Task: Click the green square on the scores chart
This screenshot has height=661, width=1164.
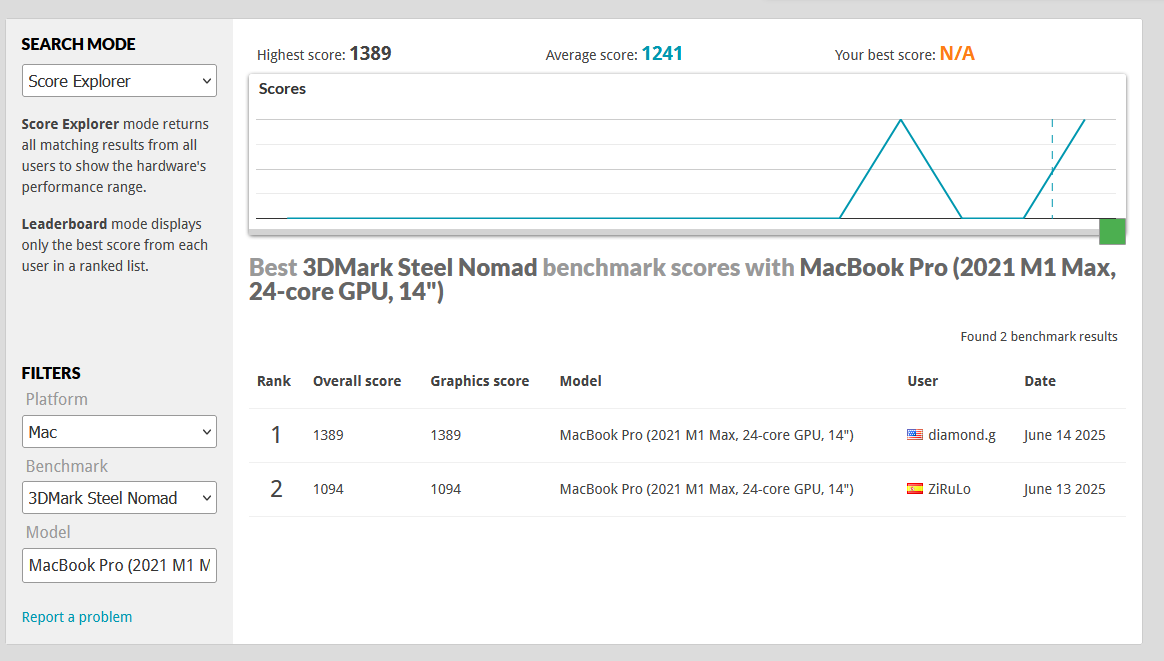Action: pos(1112,232)
